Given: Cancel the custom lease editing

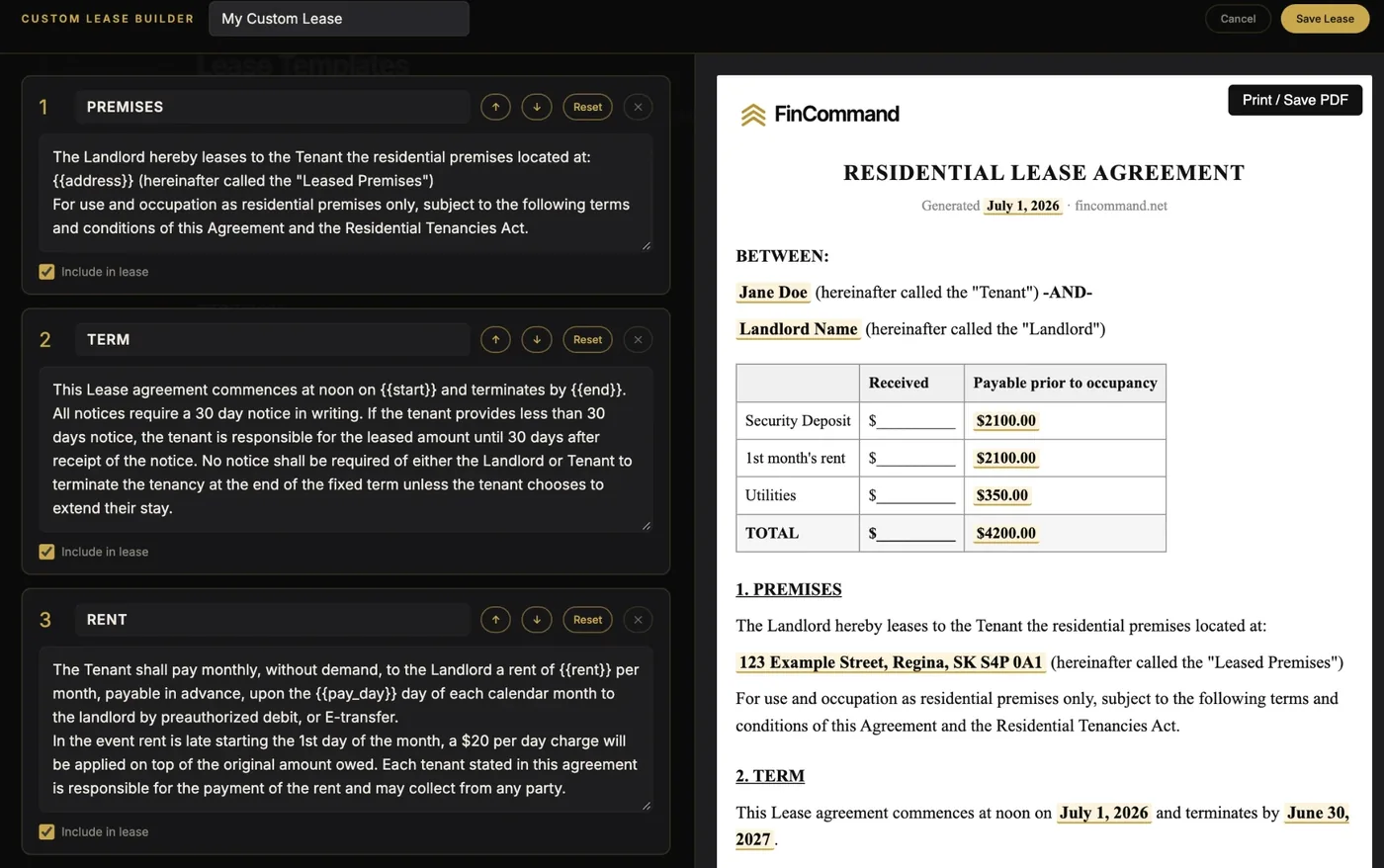Looking at the screenshot, I should (1238, 19).
